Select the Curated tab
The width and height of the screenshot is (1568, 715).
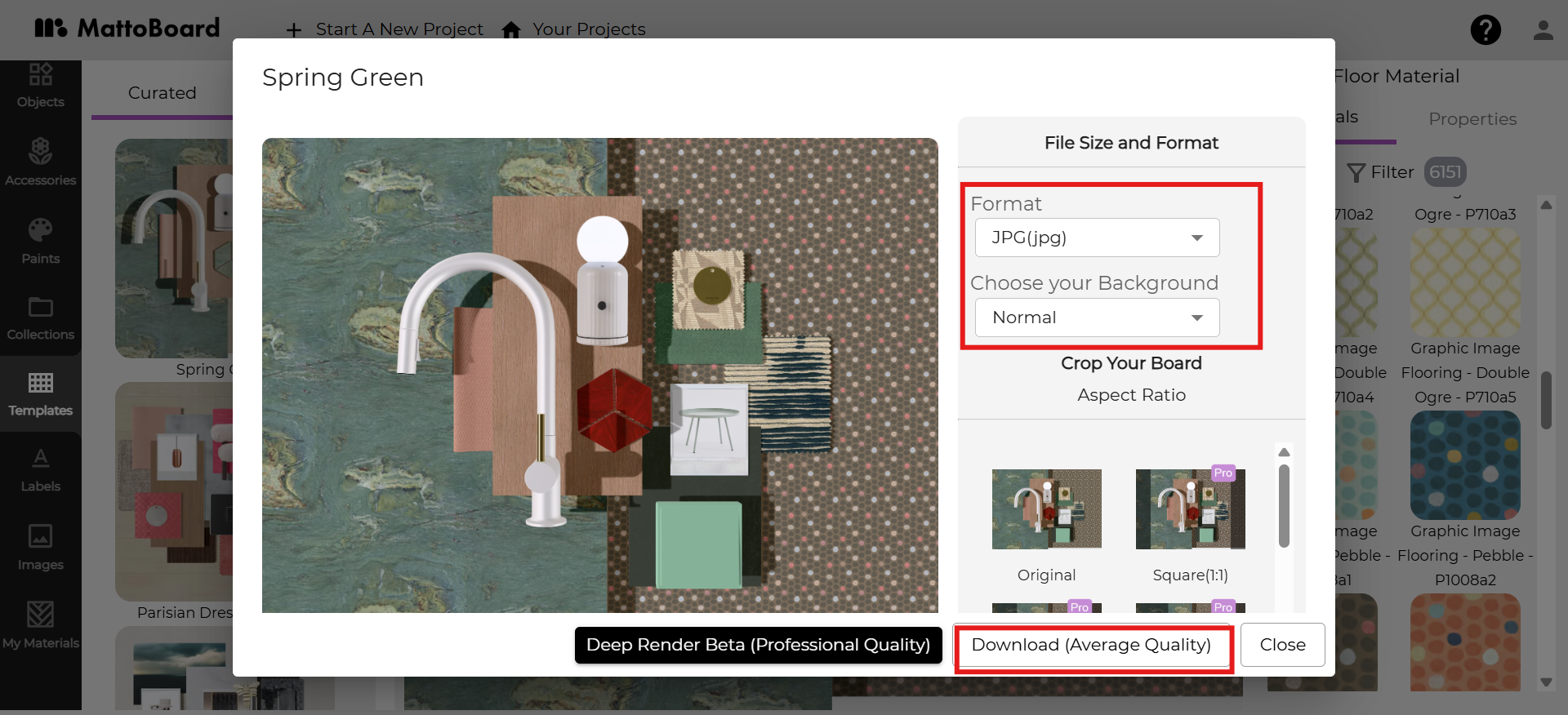pos(162,93)
